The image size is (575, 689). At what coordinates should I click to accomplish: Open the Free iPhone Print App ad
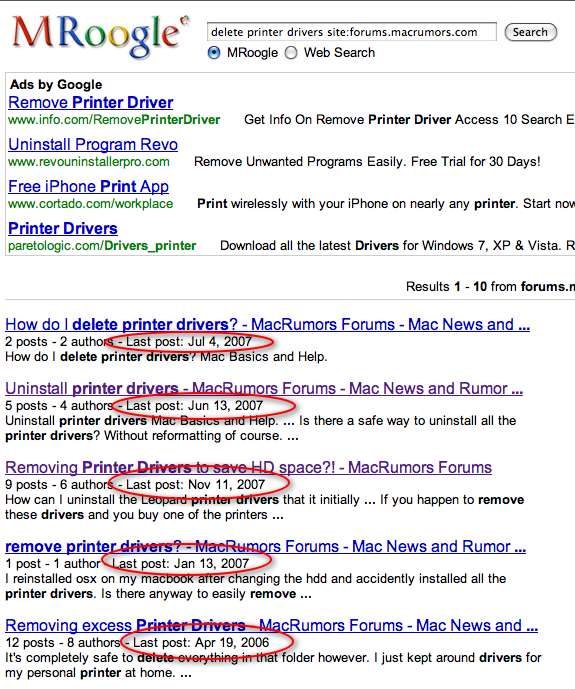coord(88,186)
